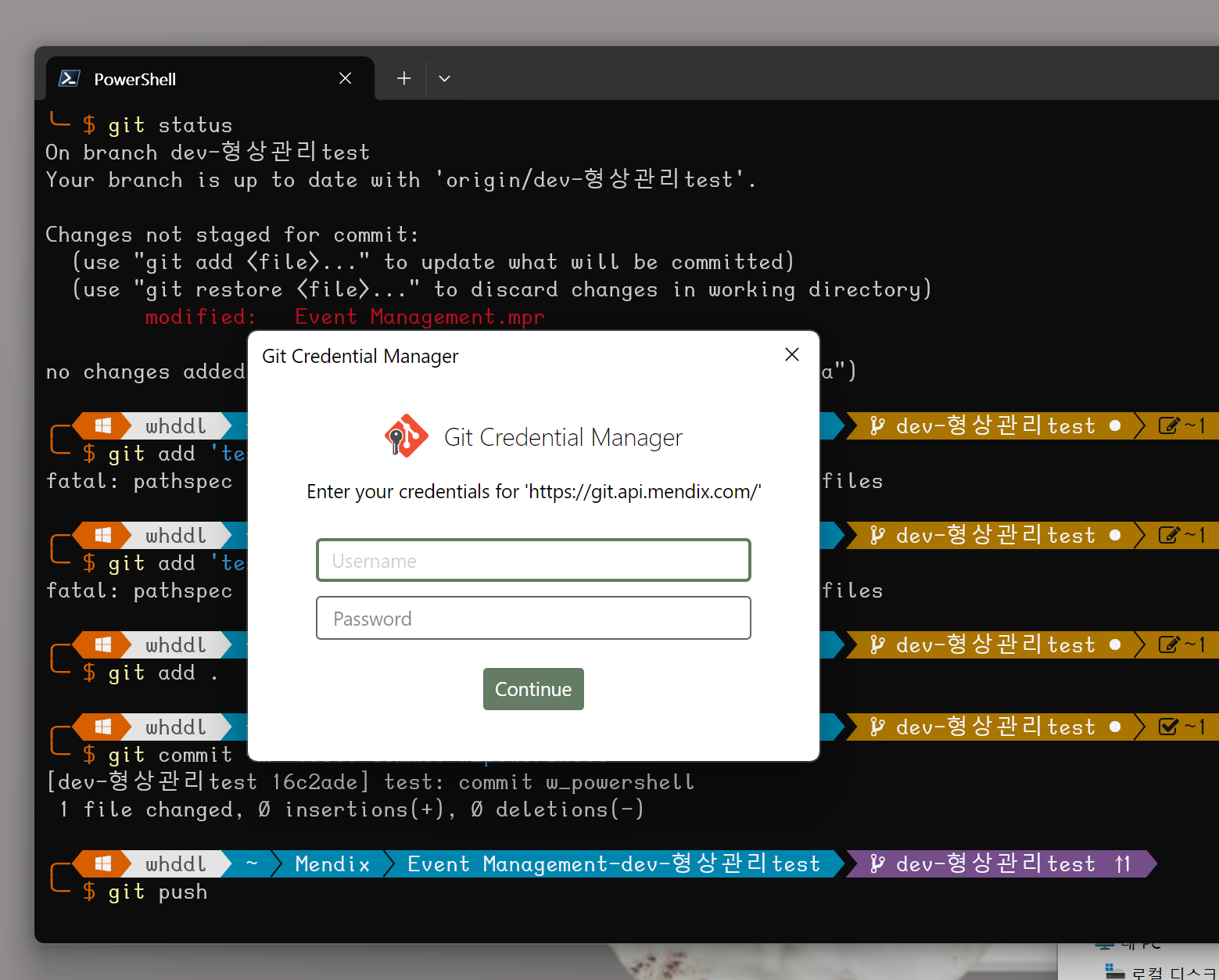Click purple branch segment in last prompt
This screenshot has width=1219, height=980.
tap(1001, 863)
